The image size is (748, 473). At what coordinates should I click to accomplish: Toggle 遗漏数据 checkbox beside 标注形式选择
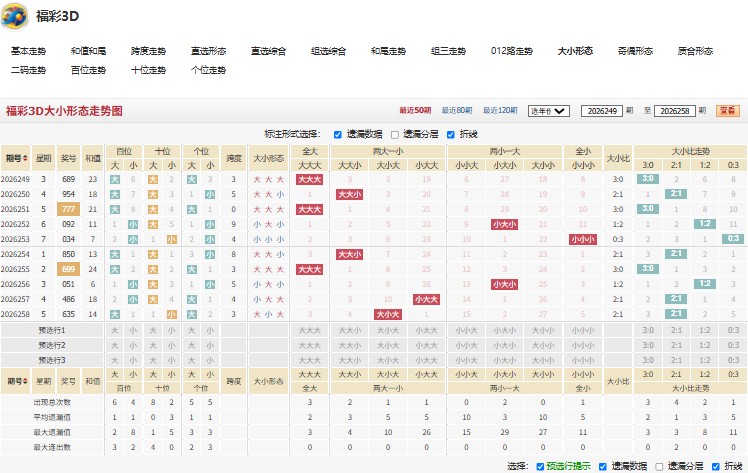coord(338,134)
